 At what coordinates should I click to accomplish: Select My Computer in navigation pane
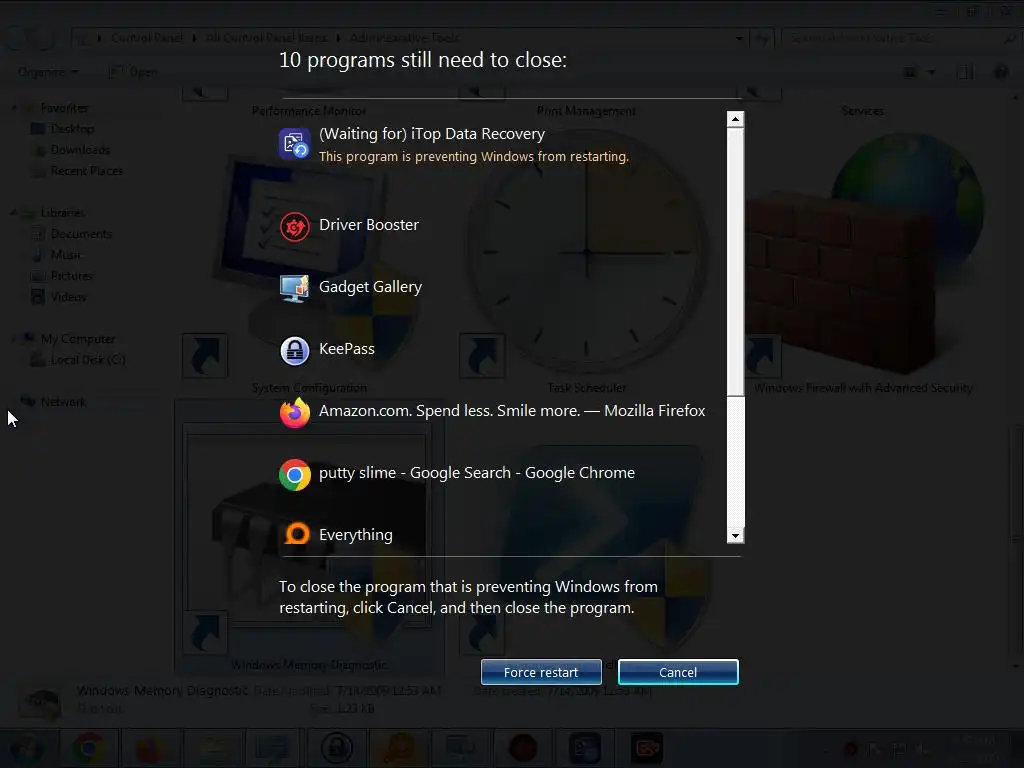[78, 338]
